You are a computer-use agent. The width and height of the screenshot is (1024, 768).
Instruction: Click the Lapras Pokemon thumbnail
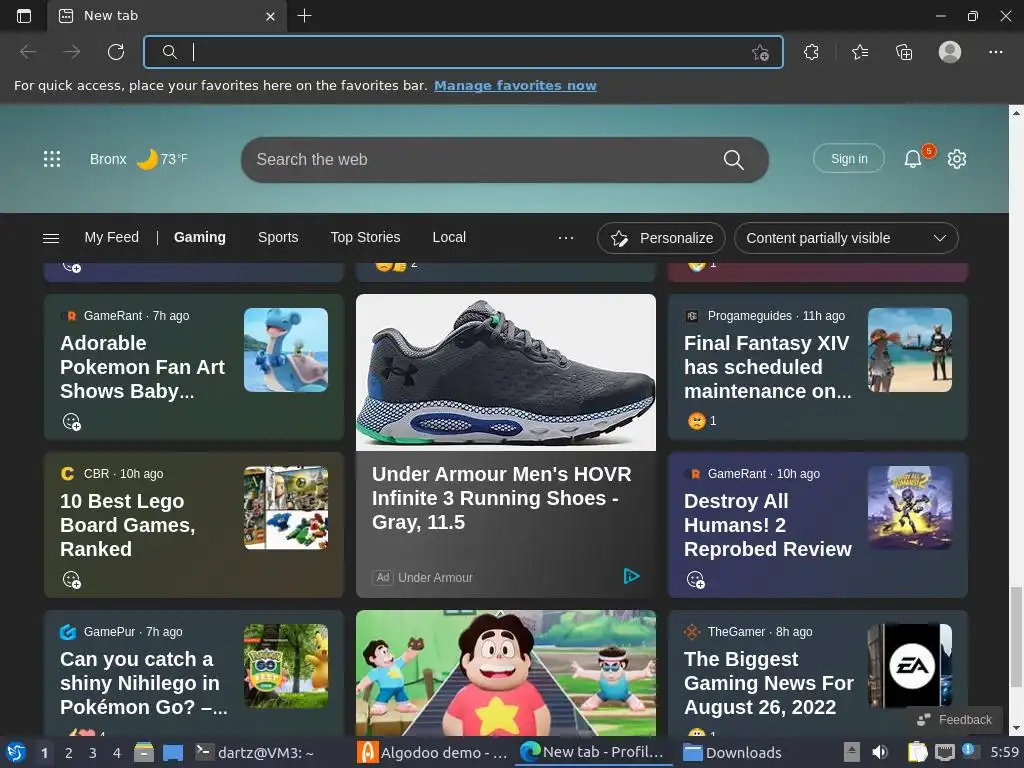(286, 350)
